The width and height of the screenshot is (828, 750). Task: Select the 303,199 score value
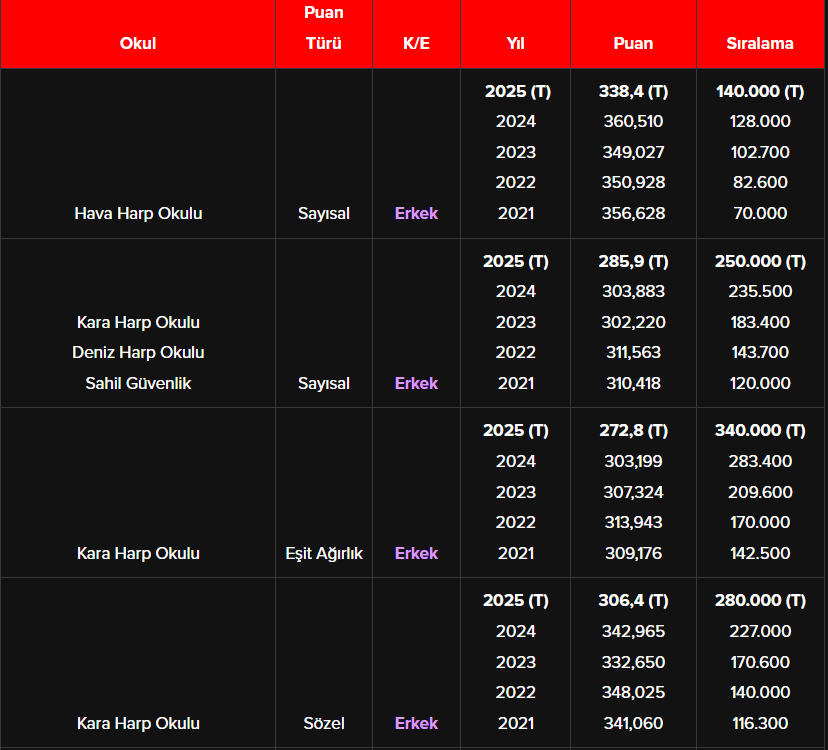(633, 462)
